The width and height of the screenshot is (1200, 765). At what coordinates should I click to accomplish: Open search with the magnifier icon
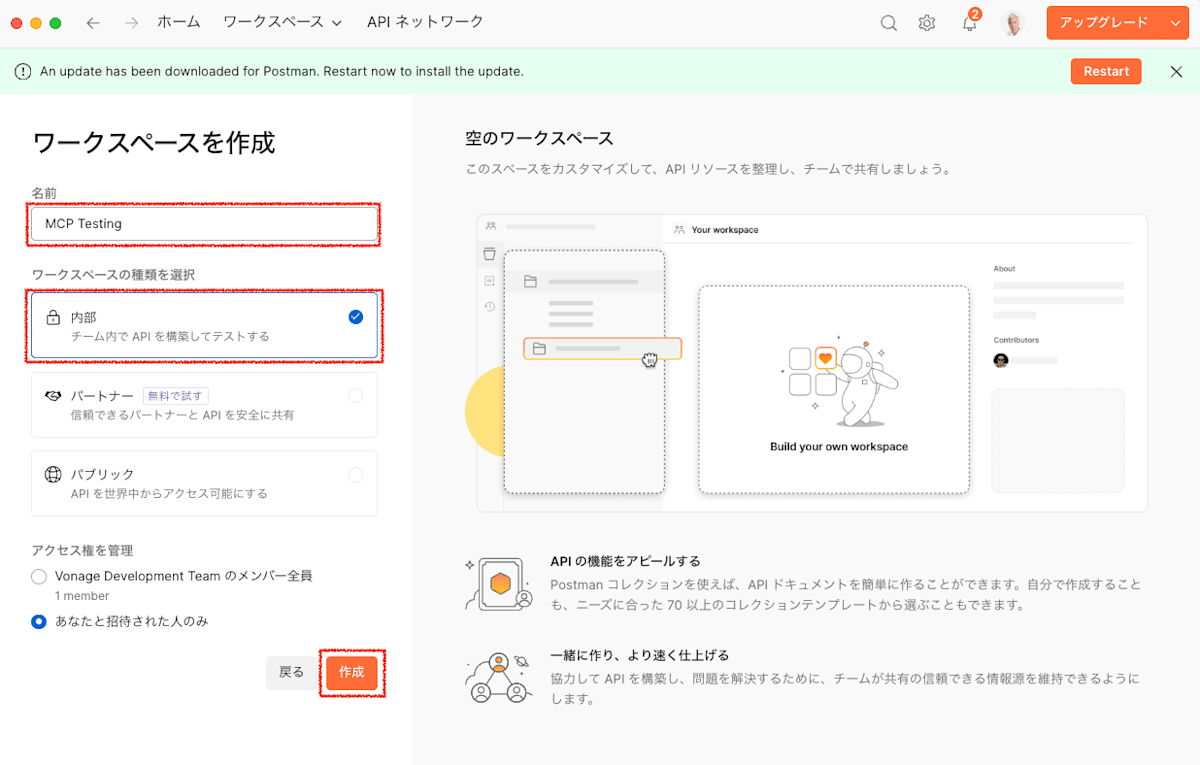coord(888,23)
